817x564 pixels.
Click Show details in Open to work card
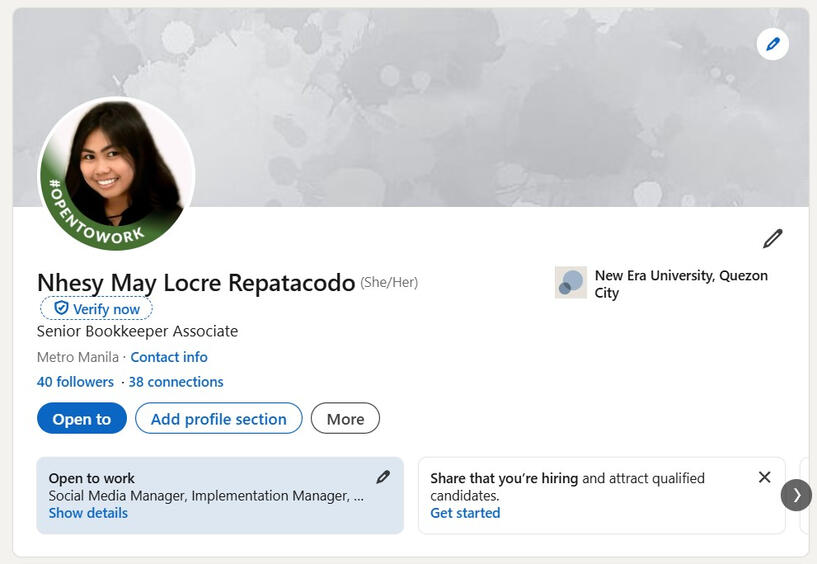pos(88,513)
